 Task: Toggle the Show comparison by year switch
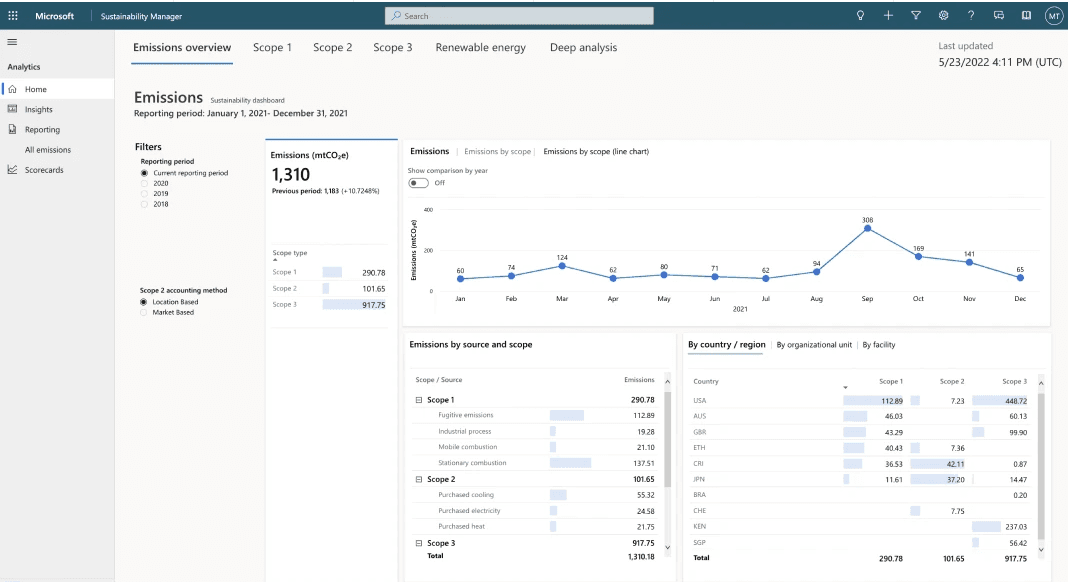point(418,183)
